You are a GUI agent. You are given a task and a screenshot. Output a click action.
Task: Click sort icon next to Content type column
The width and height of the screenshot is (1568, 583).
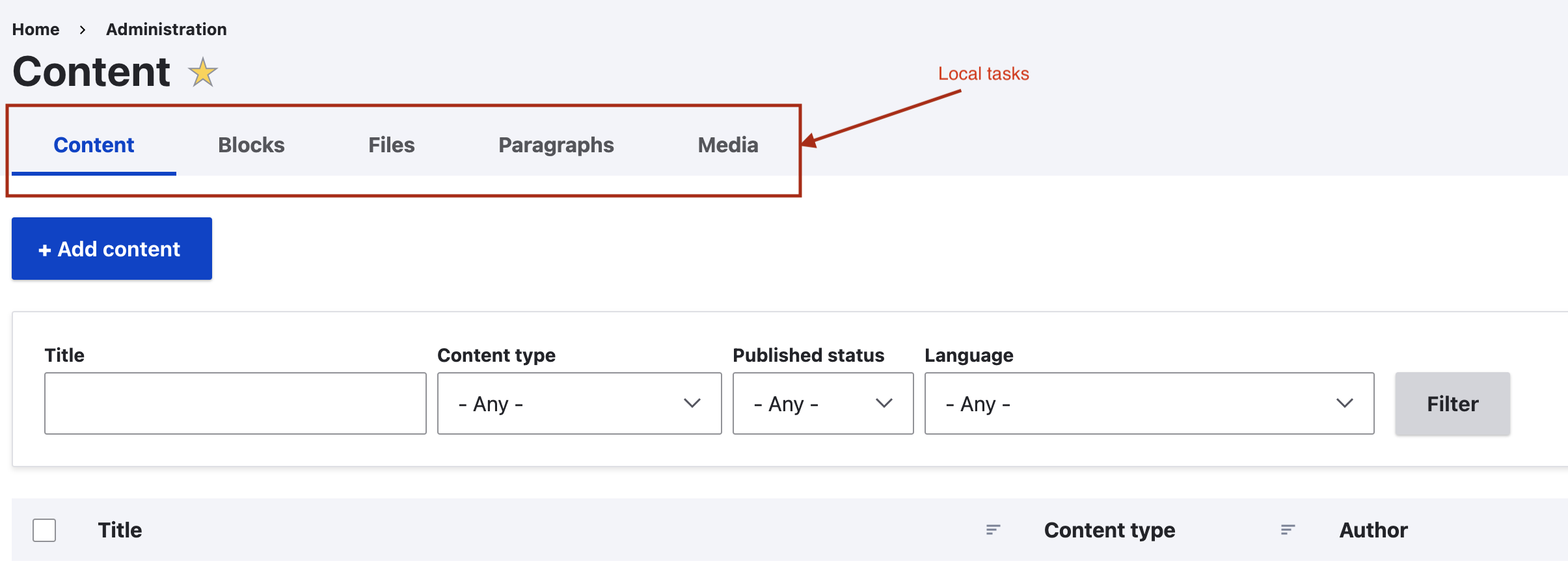pos(1288,530)
